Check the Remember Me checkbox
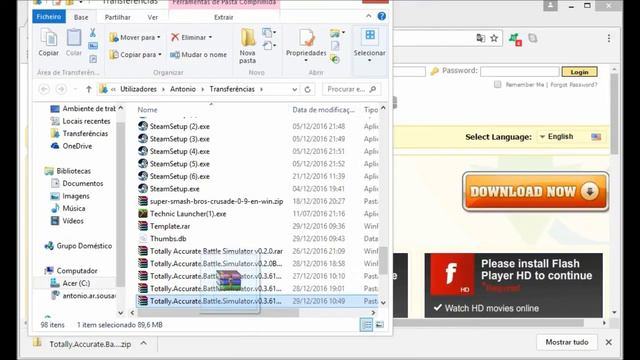The width and height of the screenshot is (640, 360). coord(497,84)
